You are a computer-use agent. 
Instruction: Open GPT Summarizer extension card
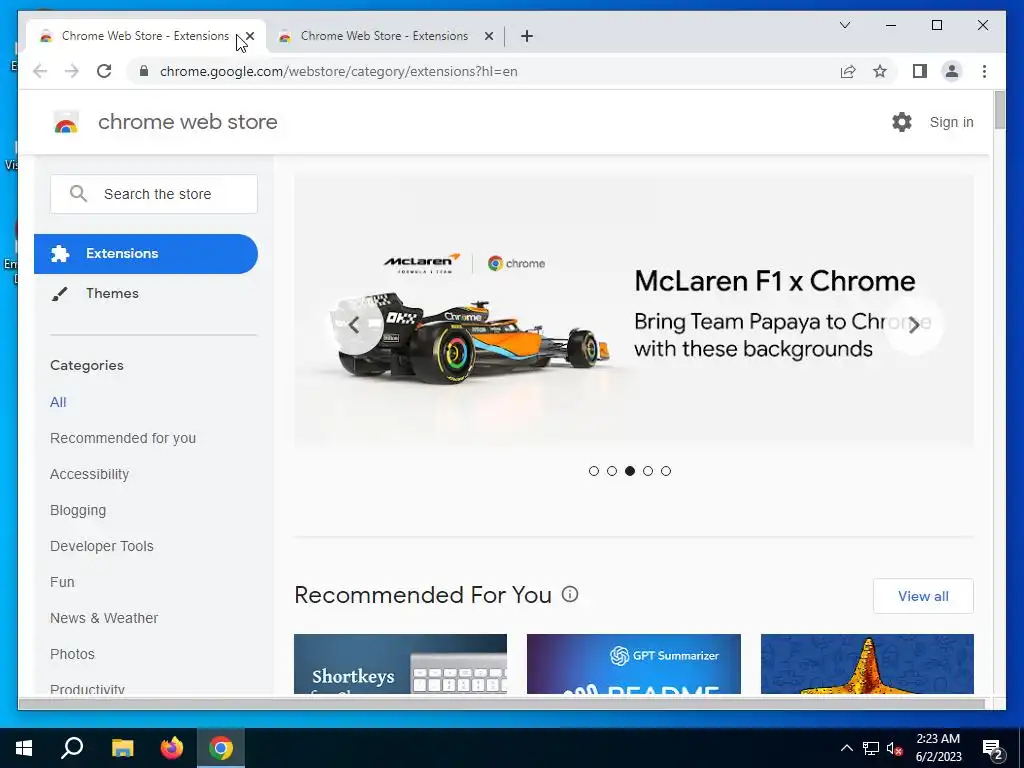point(633,664)
